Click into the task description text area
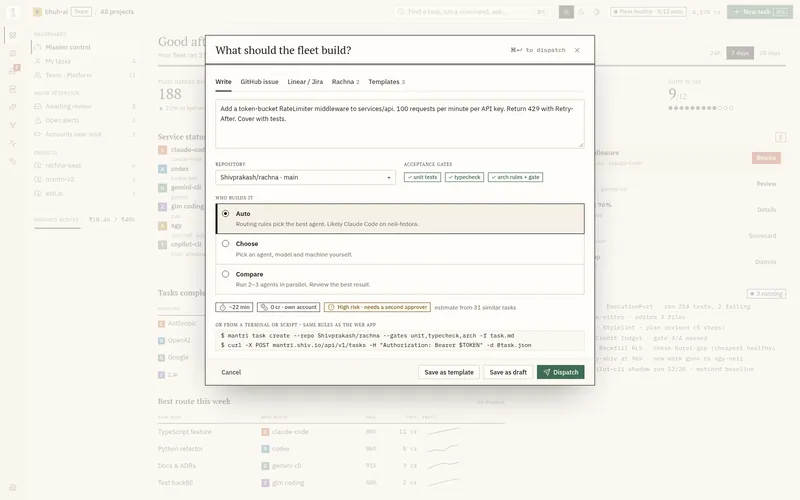Viewport: 800px width, 500px height. [x=399, y=124]
